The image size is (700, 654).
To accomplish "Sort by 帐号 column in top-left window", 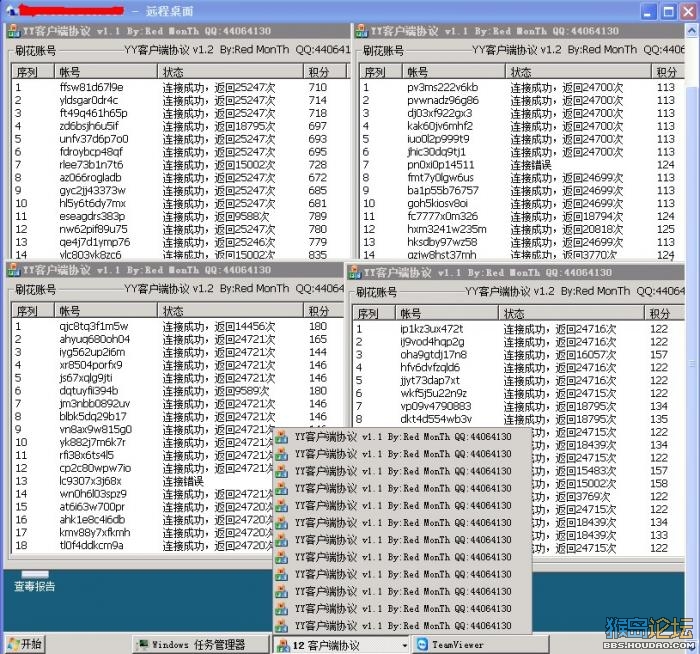I will point(105,72).
